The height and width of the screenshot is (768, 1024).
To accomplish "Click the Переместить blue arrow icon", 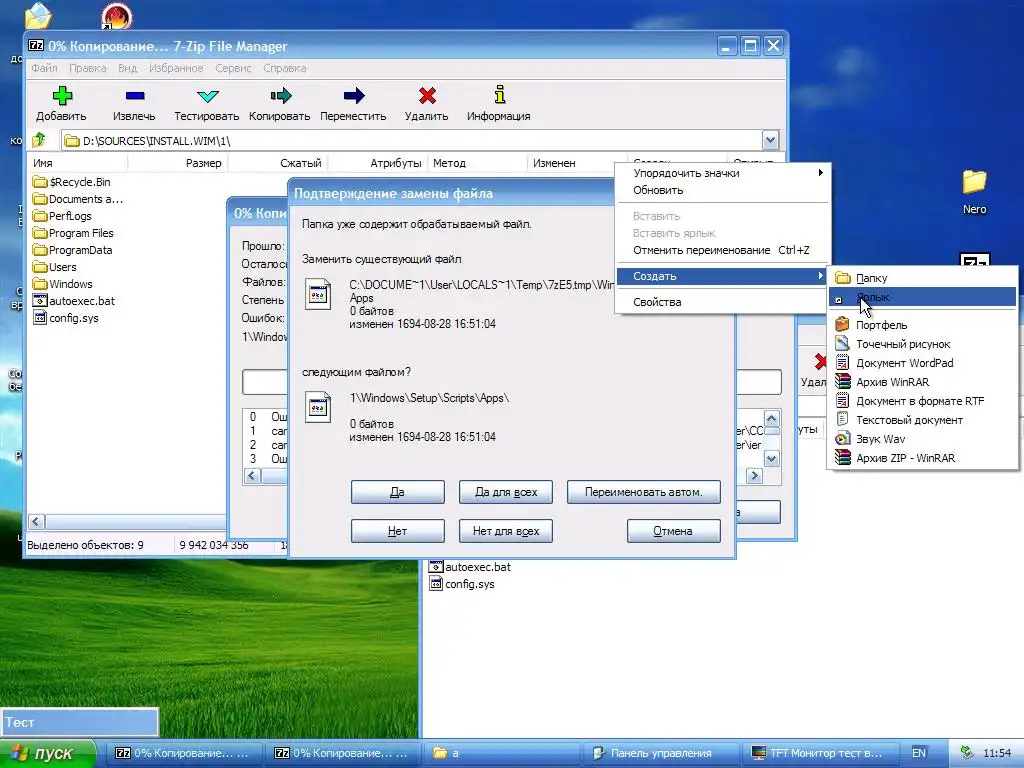I will coord(354,96).
